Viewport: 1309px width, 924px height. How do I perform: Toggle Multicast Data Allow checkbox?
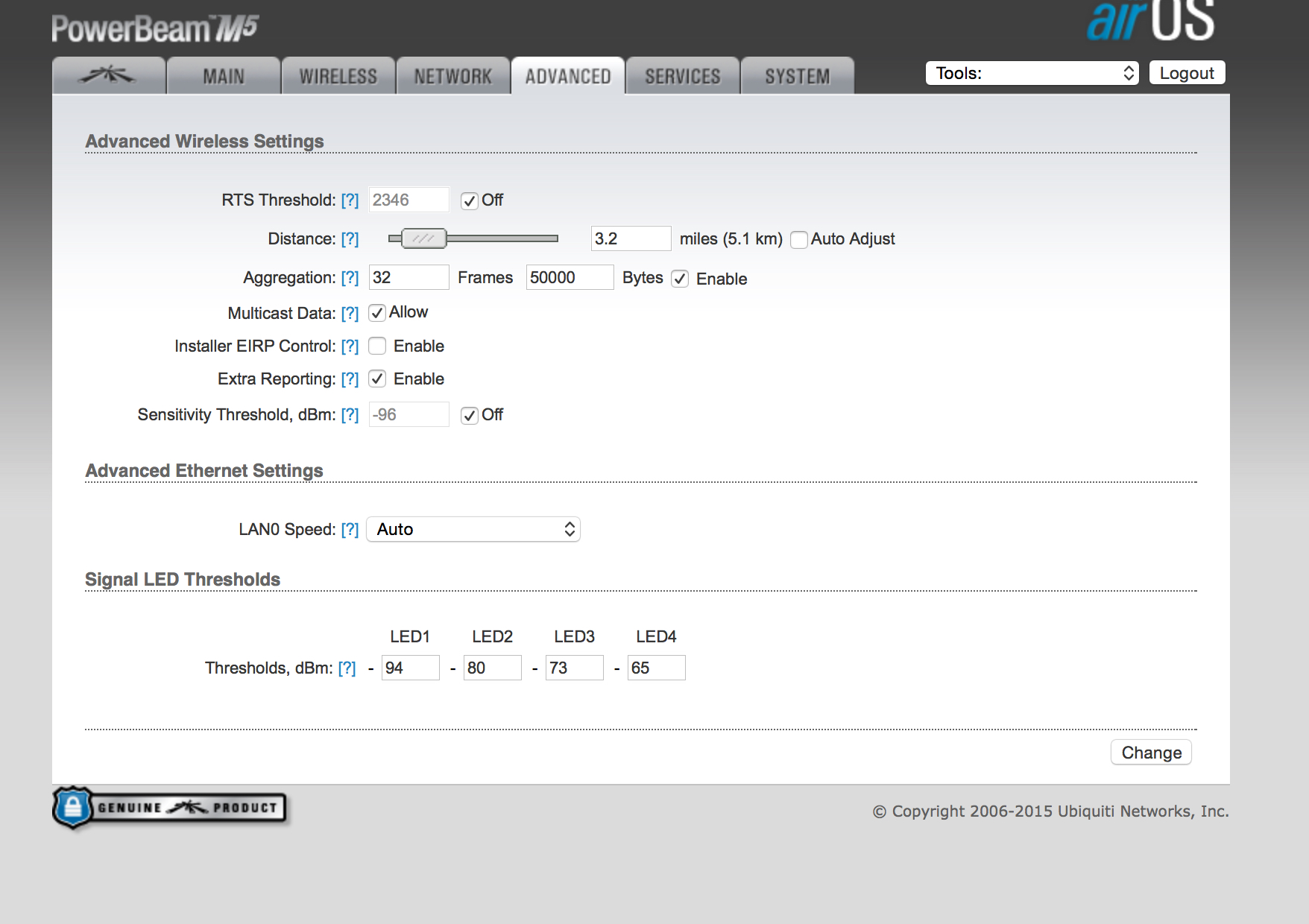click(377, 312)
